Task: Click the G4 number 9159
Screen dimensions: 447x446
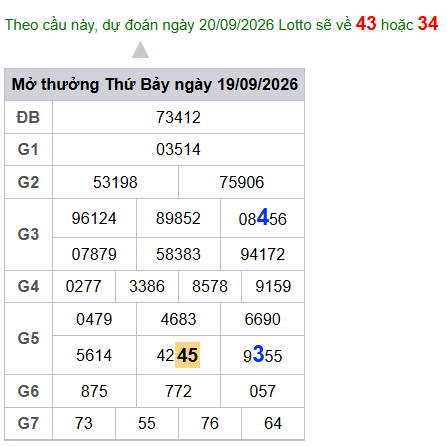Action: point(273,286)
